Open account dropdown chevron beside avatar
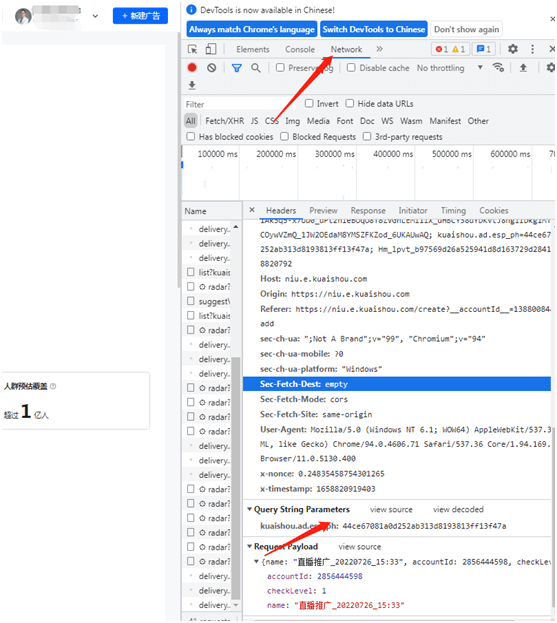The height and width of the screenshot is (623, 557). pos(95,16)
